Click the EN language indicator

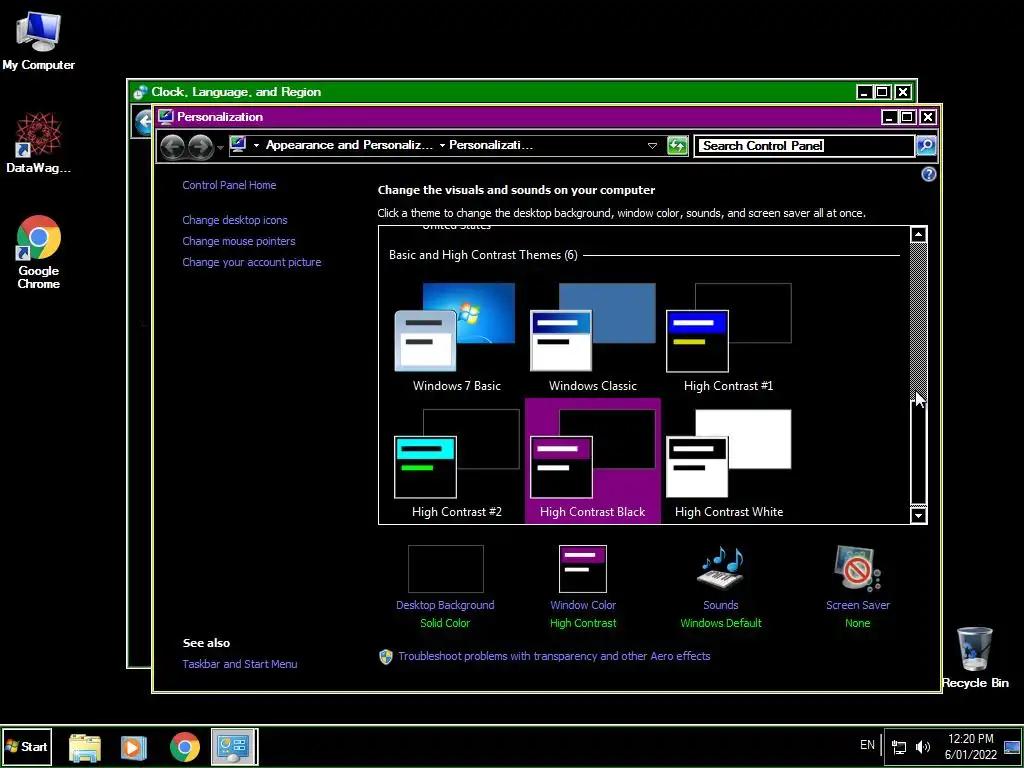tap(867, 745)
